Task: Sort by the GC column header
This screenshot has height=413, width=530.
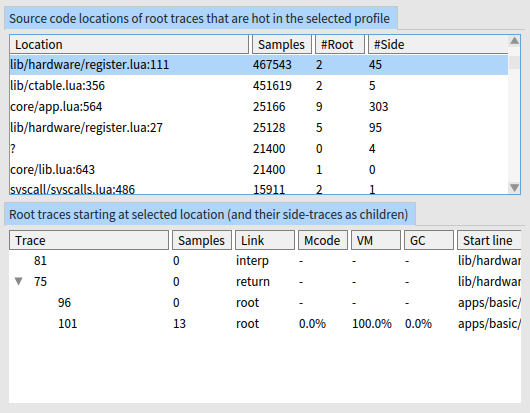Action: pos(429,240)
